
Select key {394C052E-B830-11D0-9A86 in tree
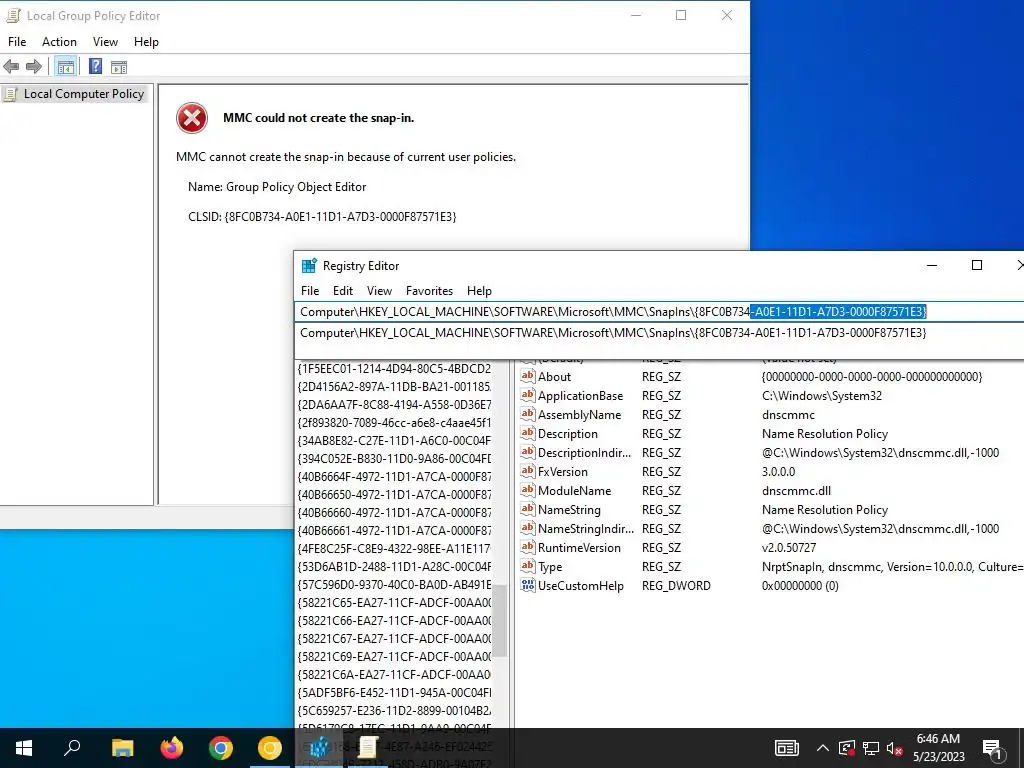click(394, 458)
